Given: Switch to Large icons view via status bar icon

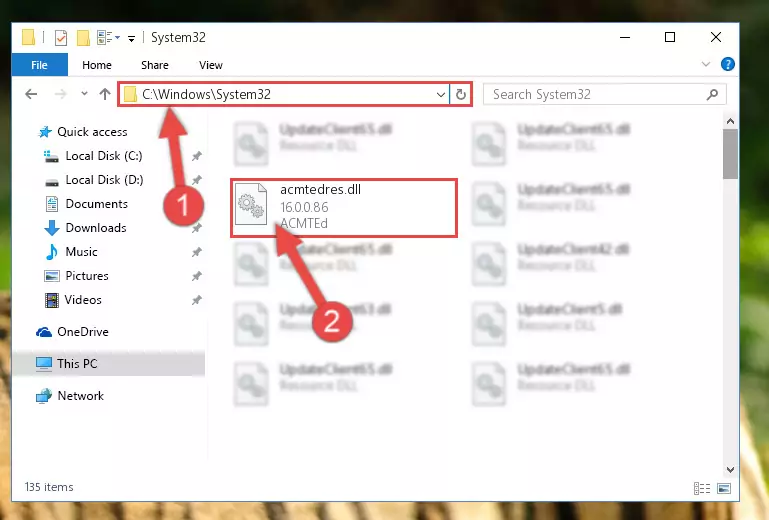Looking at the screenshot, I should click(724, 489).
